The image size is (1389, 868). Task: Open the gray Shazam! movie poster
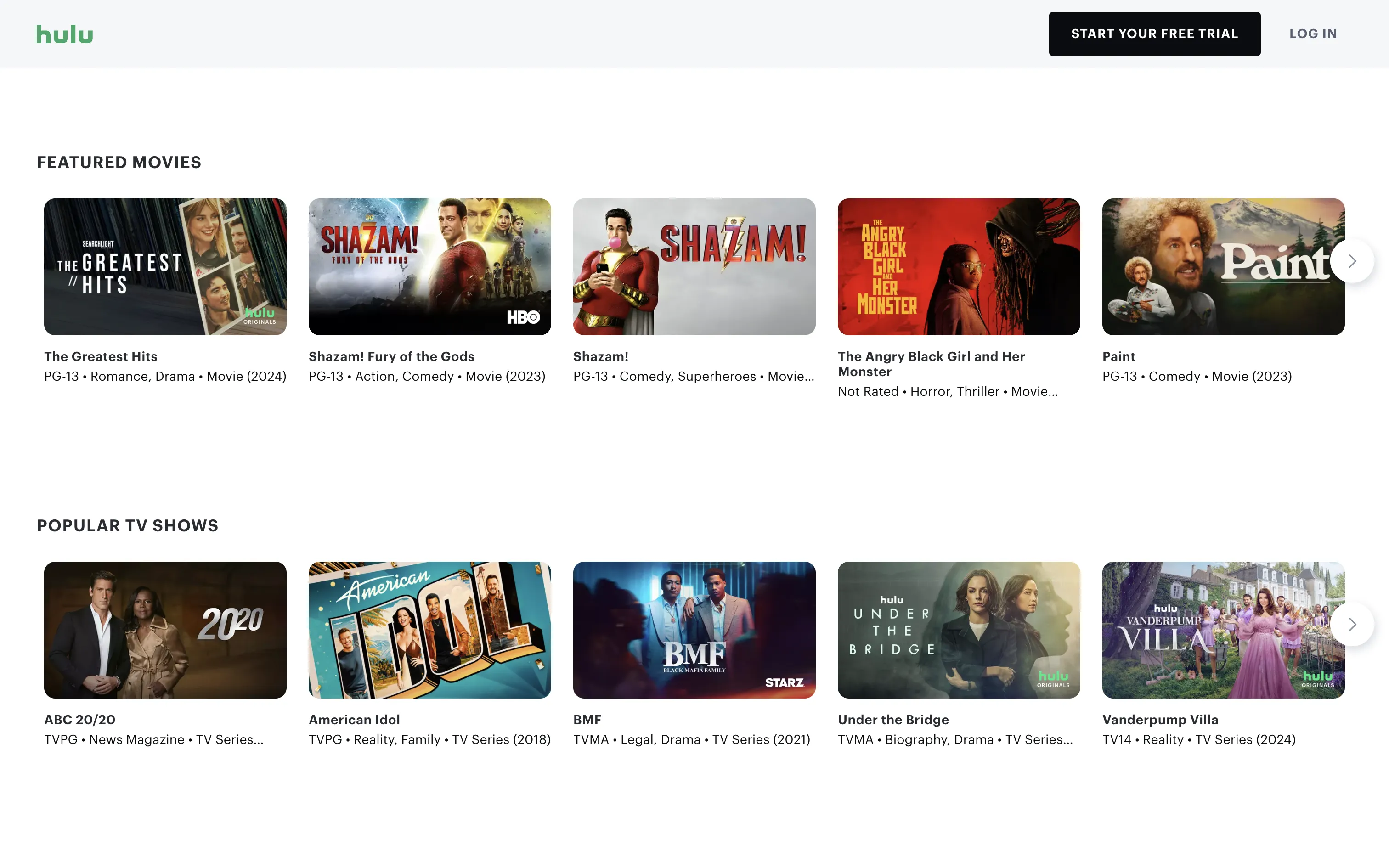[x=694, y=266]
